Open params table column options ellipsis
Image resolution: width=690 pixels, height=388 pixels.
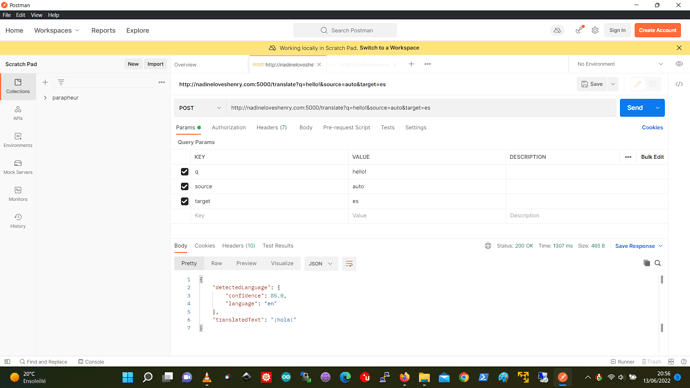click(628, 157)
